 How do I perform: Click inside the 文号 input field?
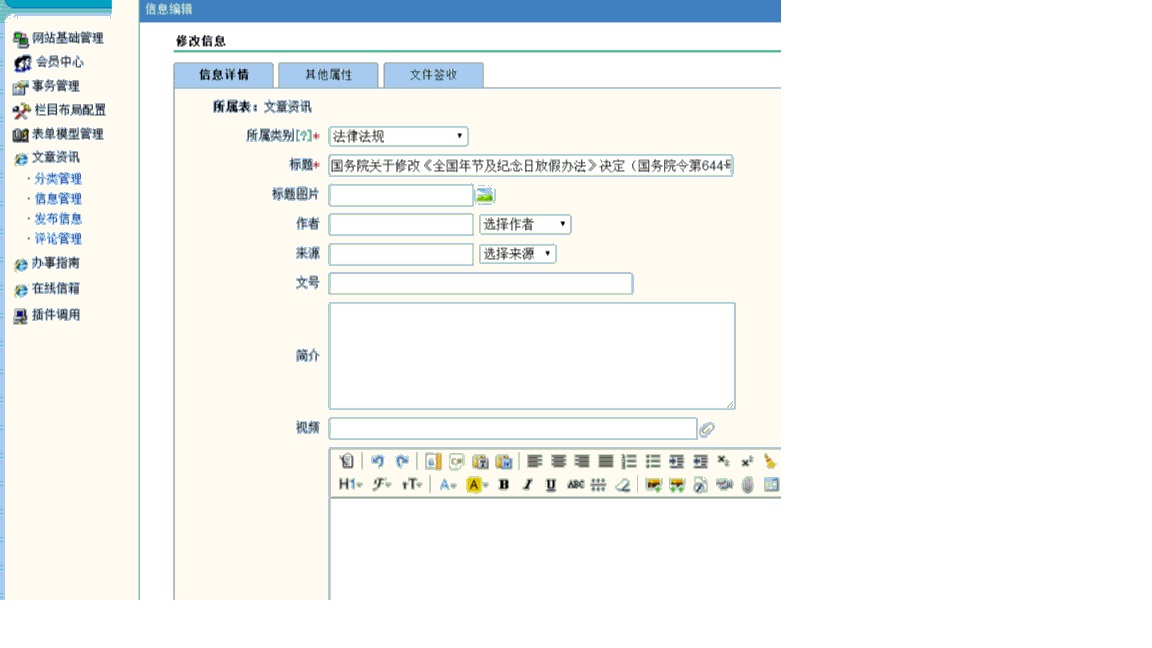pyautogui.click(x=480, y=284)
